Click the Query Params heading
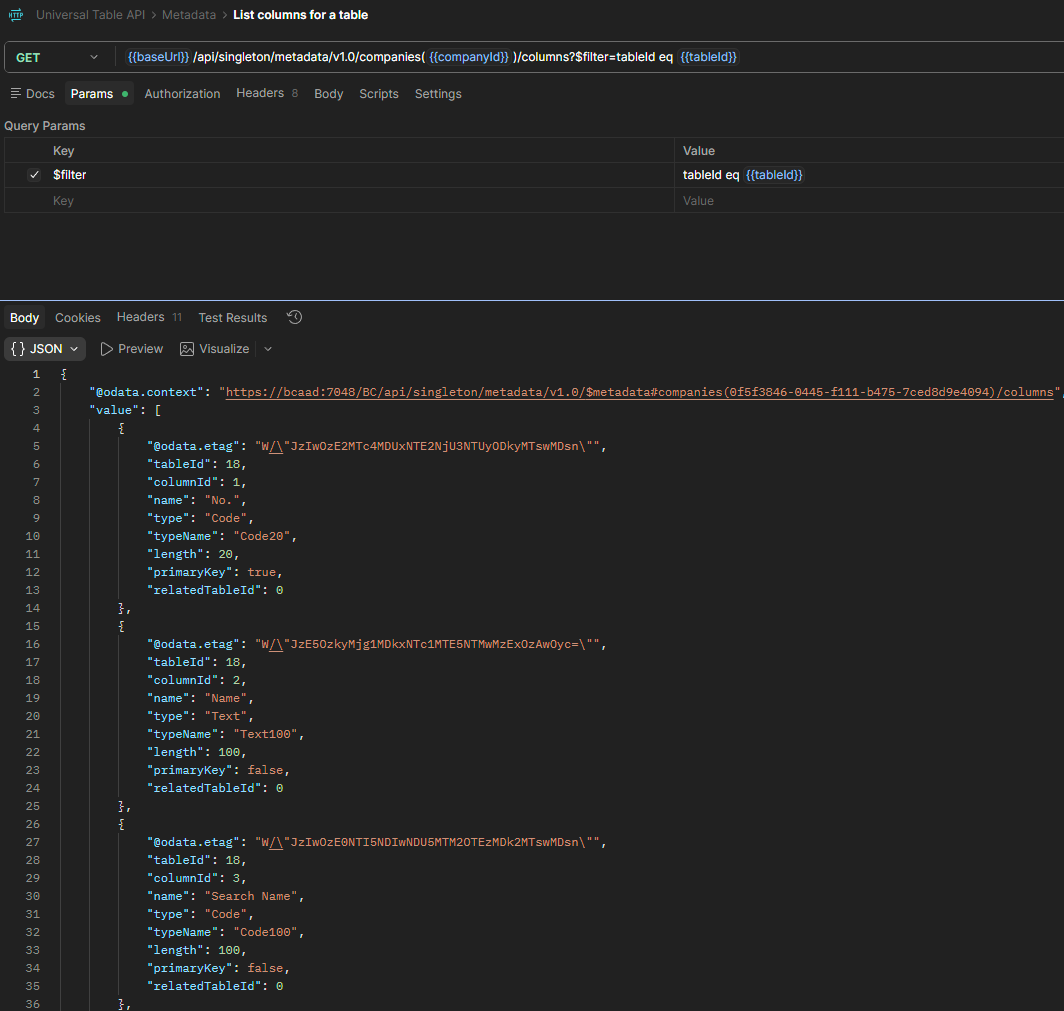The height and width of the screenshot is (1011, 1064). coord(45,126)
